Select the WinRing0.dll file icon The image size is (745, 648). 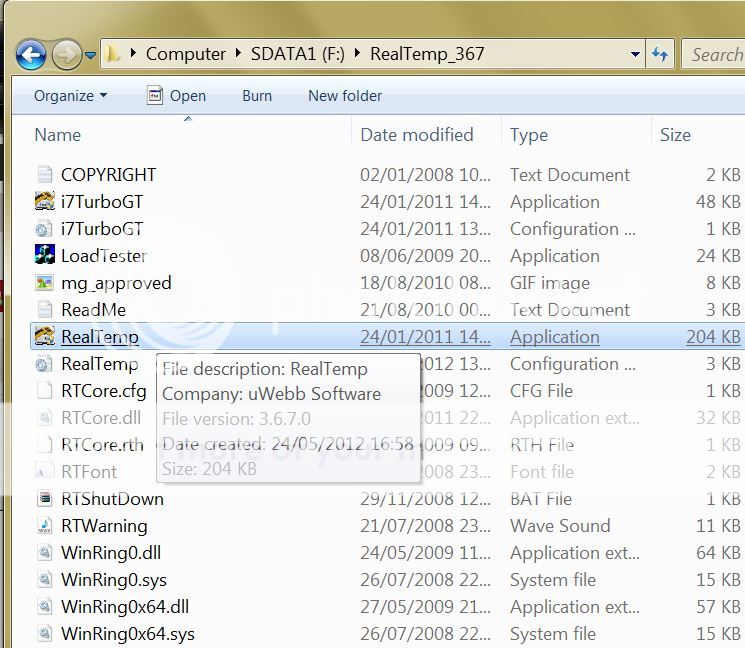point(45,553)
